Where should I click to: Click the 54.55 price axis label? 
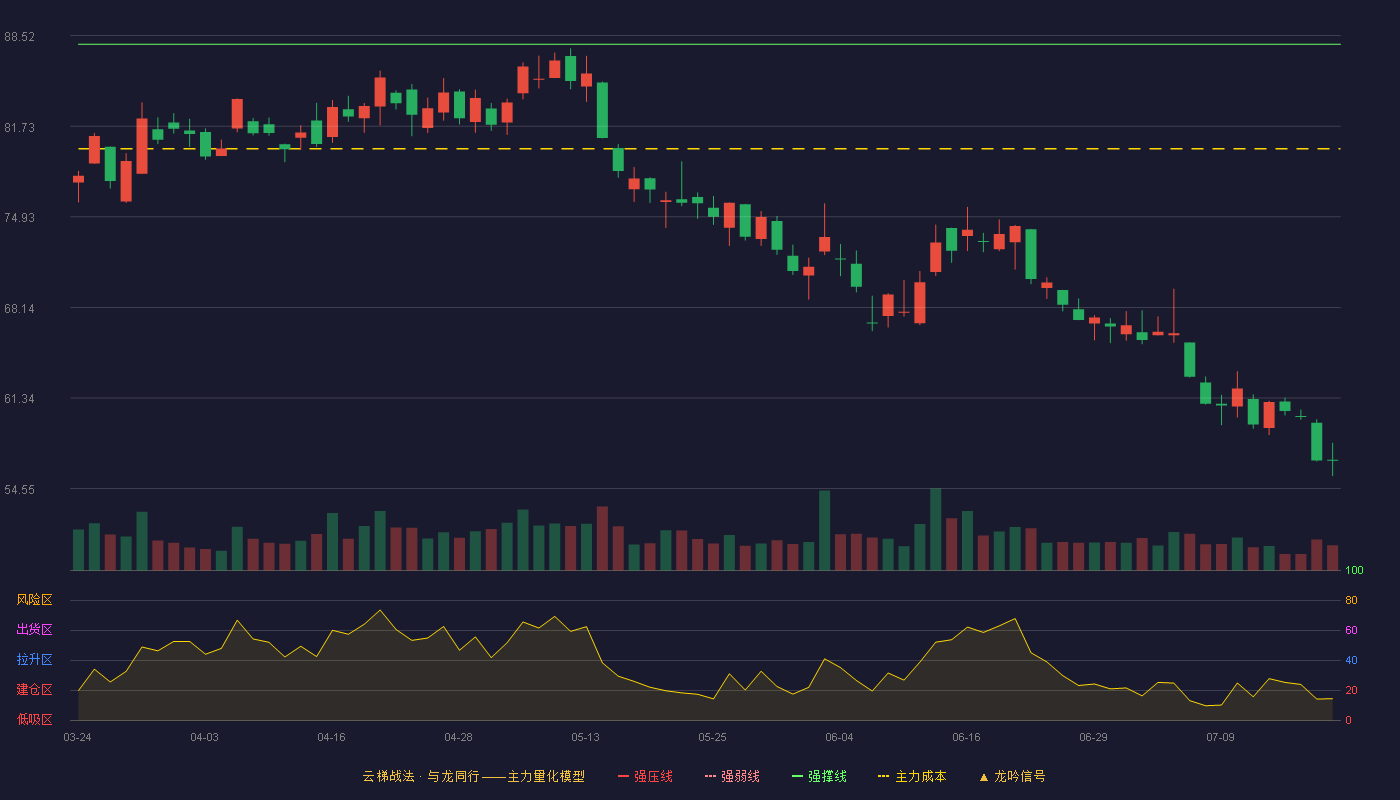[x=20, y=490]
